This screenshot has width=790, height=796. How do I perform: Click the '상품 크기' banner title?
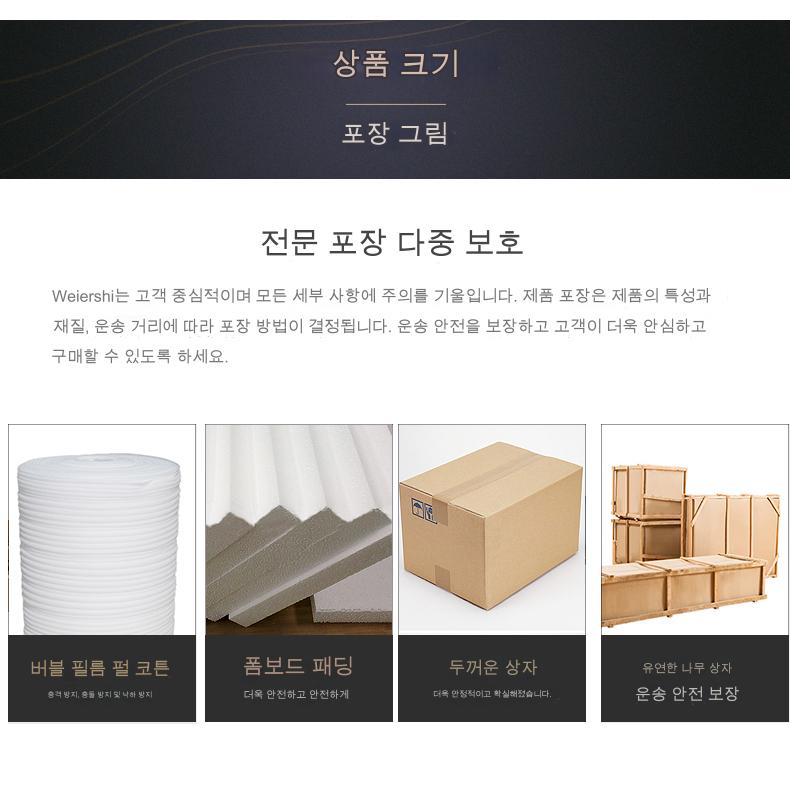coord(396,63)
